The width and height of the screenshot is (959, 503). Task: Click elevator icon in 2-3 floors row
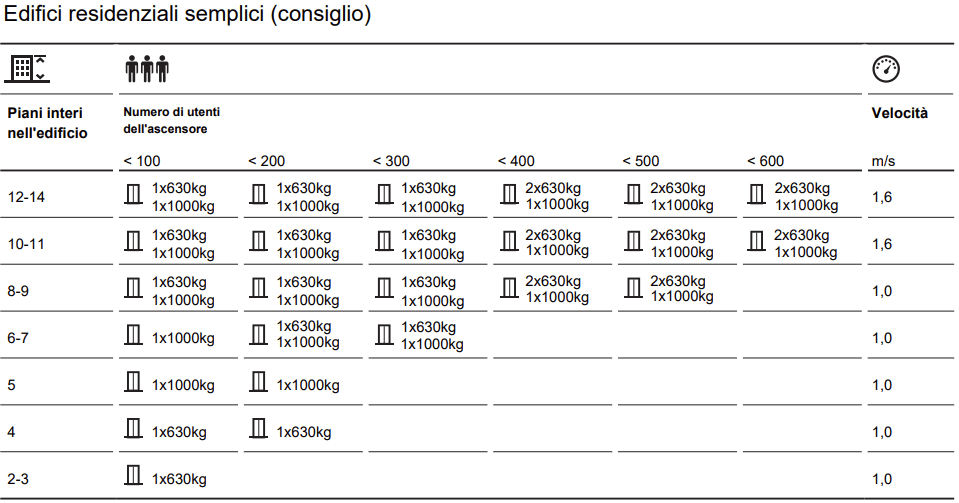(133, 477)
